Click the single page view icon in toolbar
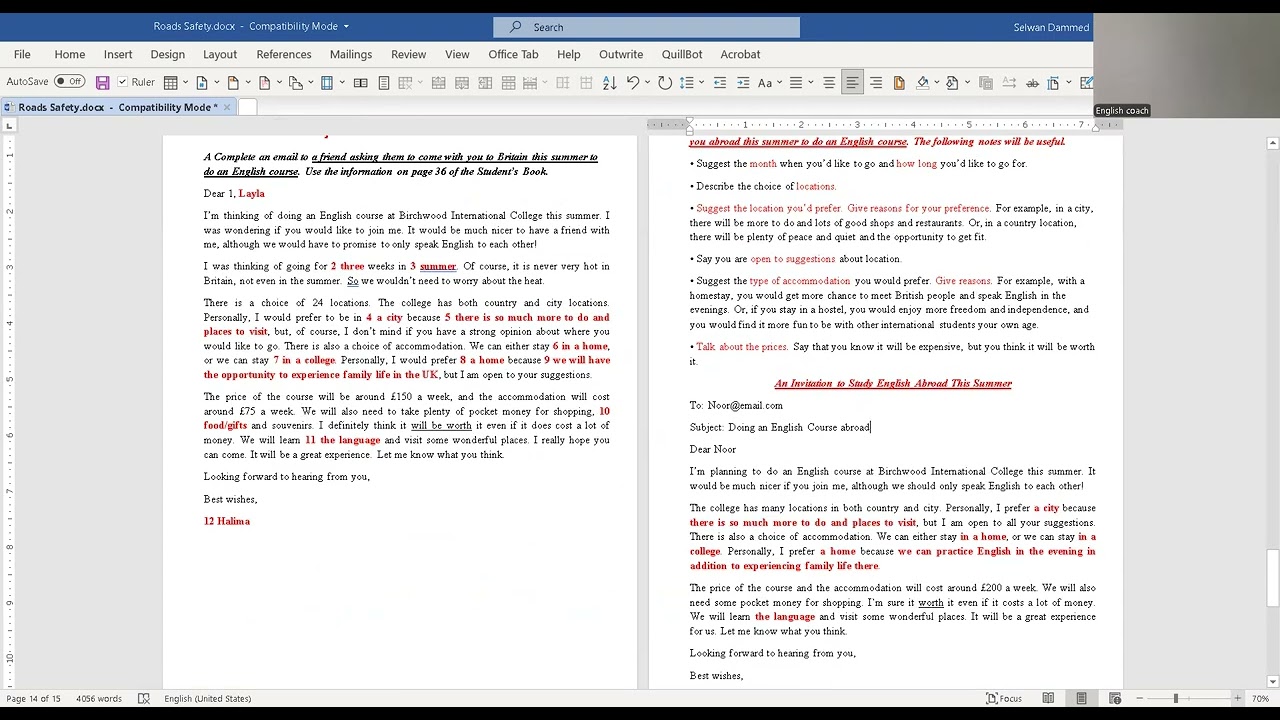 point(383,82)
